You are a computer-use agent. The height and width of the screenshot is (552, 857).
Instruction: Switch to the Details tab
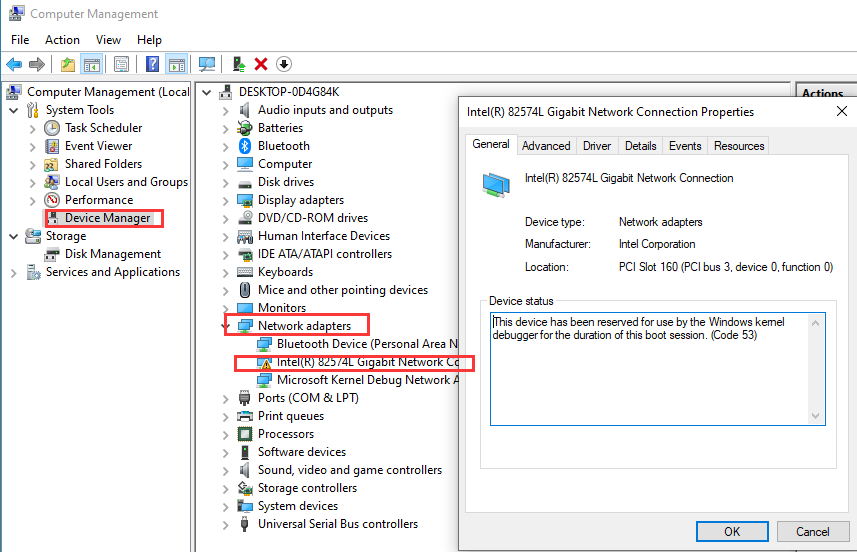pos(641,146)
